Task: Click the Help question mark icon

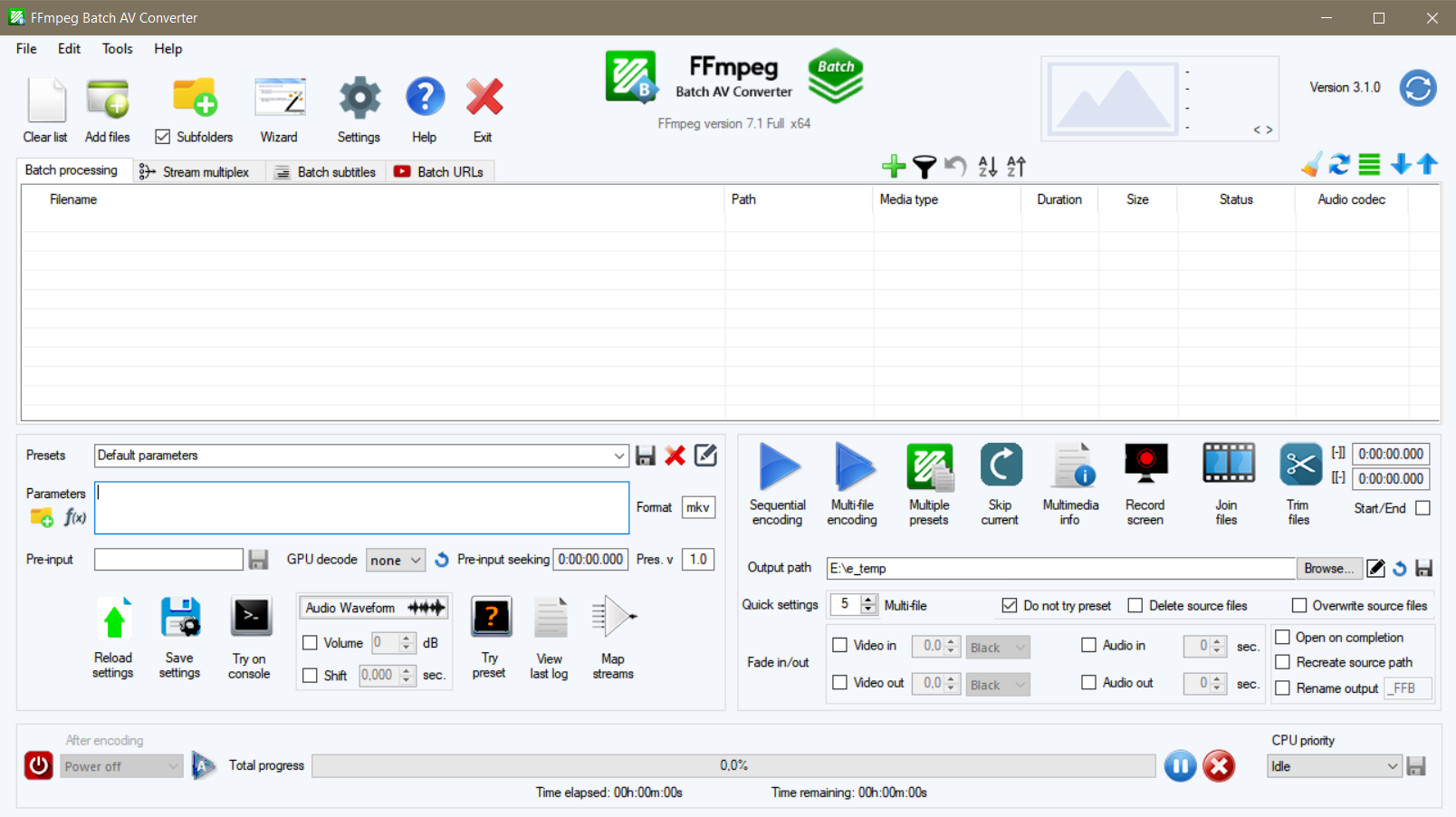Action: (x=425, y=97)
